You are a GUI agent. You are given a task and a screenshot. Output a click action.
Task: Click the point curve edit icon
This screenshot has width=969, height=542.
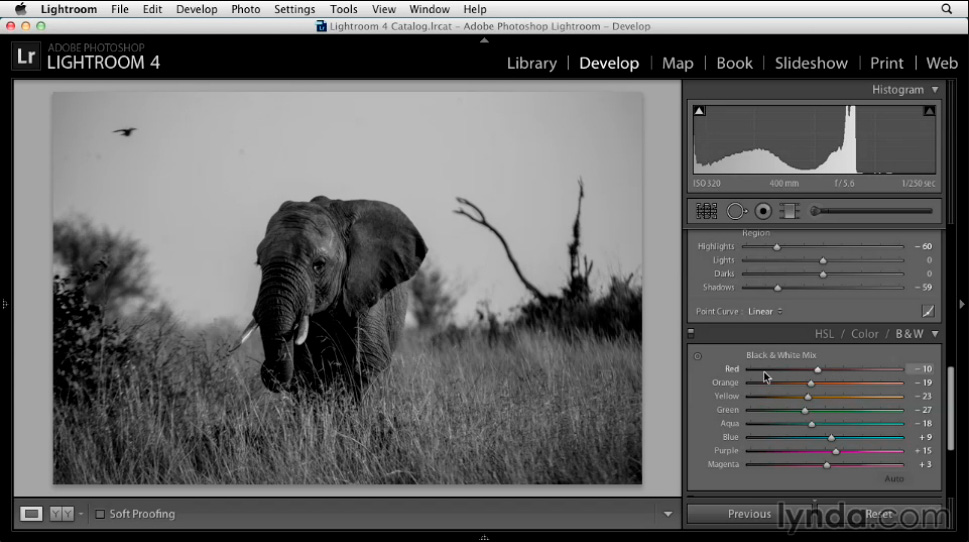click(928, 311)
